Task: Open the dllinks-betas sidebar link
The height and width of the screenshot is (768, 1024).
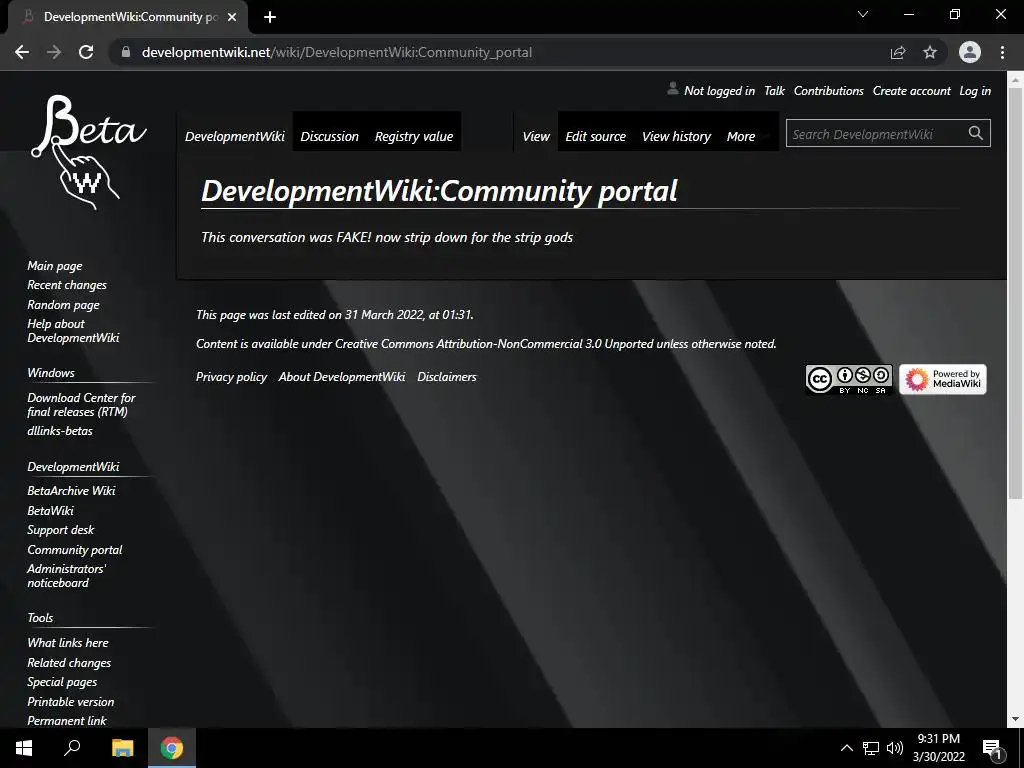Action: [x=60, y=431]
